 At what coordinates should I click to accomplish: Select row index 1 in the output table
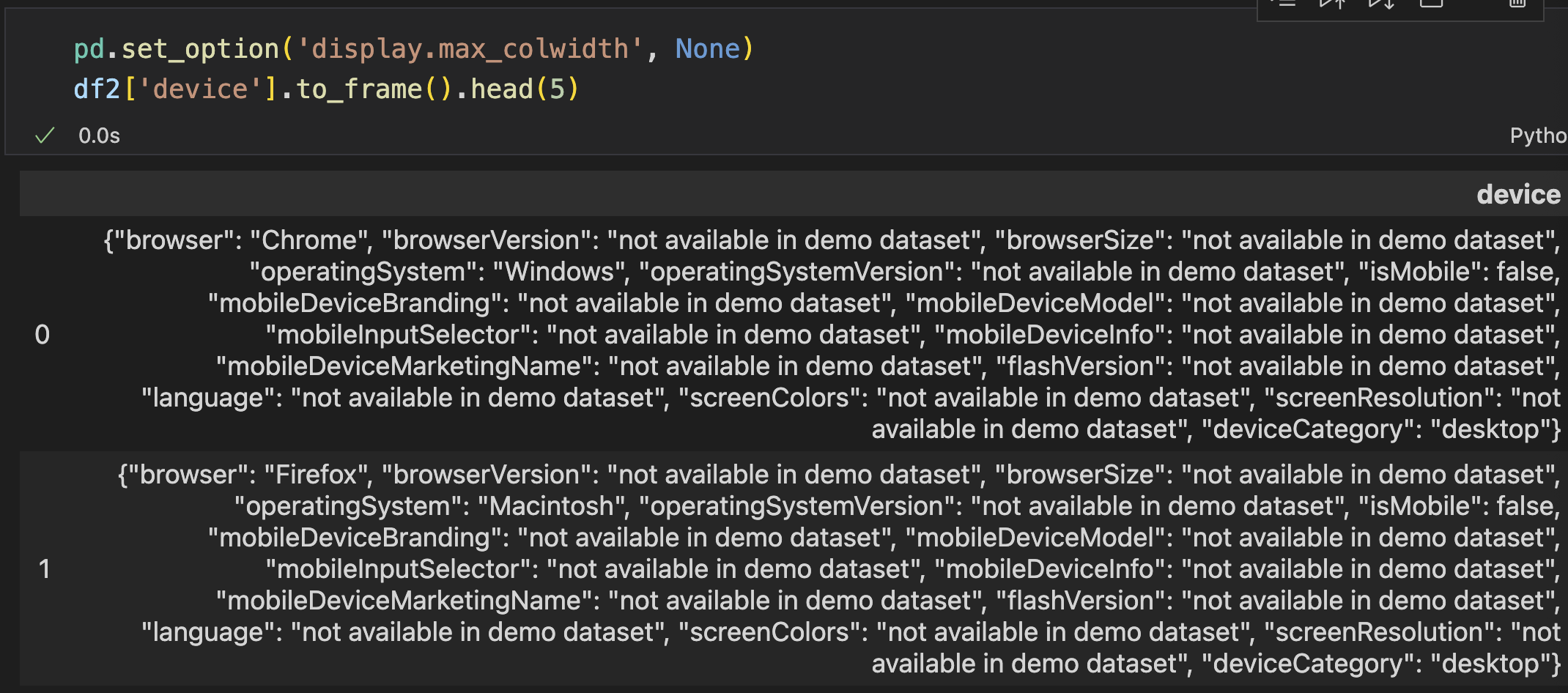[x=44, y=569]
